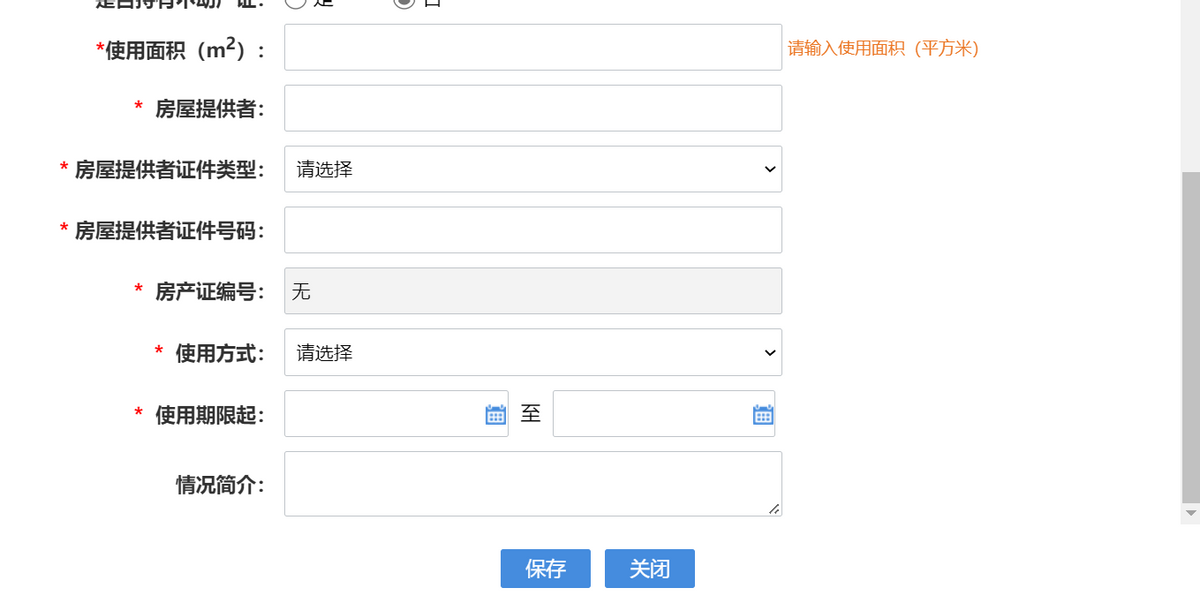Click the disabled 房产证编号 field showing 无

click(x=533, y=291)
